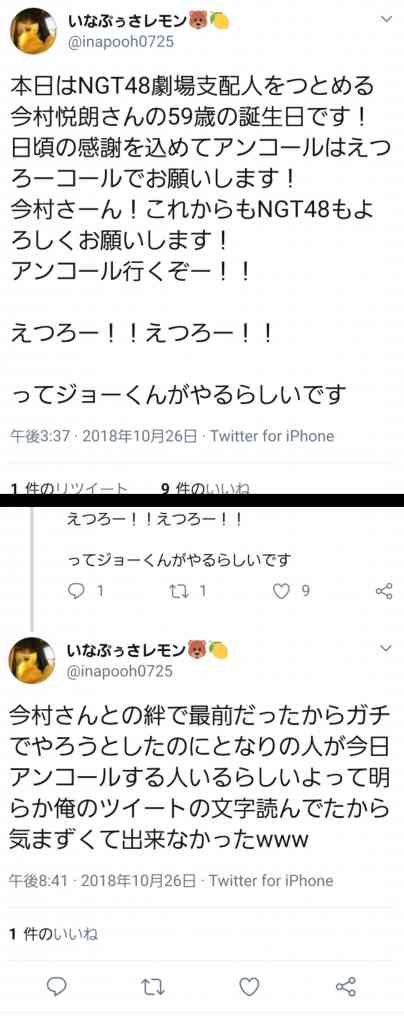Like the quoted tweet showing 9 likes
Screen dimensions: 404x1024
pos(290,591)
